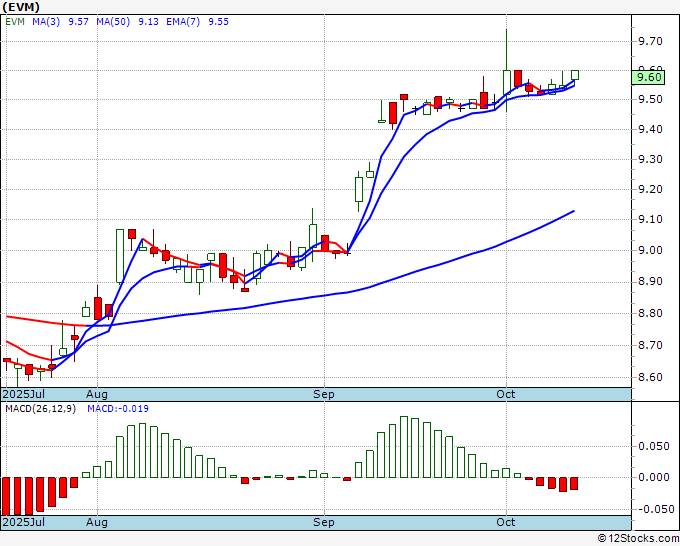
Task: Click Oct on MACD date axis
Action: (506, 522)
